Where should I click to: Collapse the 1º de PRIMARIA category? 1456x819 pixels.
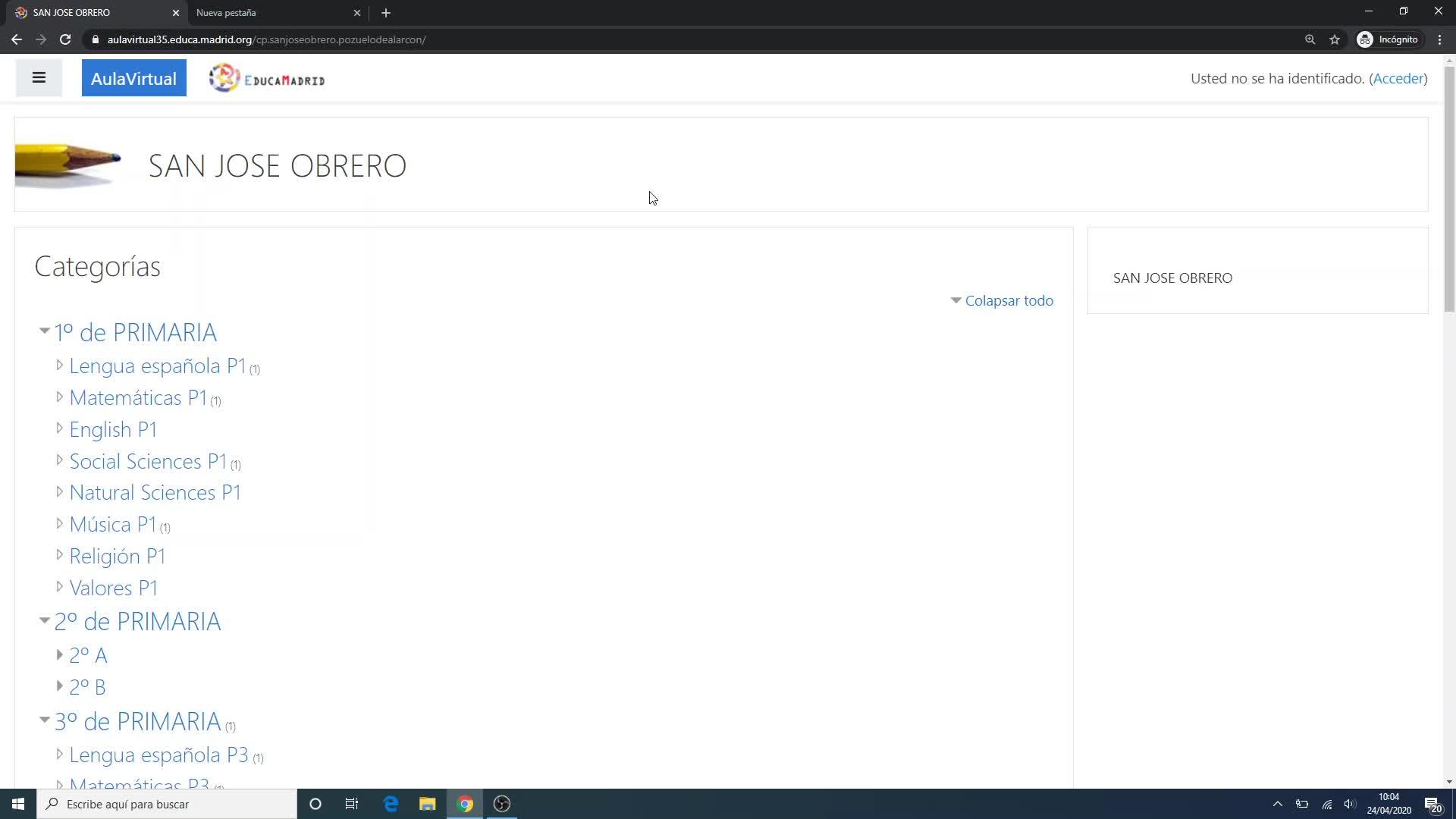tap(44, 331)
